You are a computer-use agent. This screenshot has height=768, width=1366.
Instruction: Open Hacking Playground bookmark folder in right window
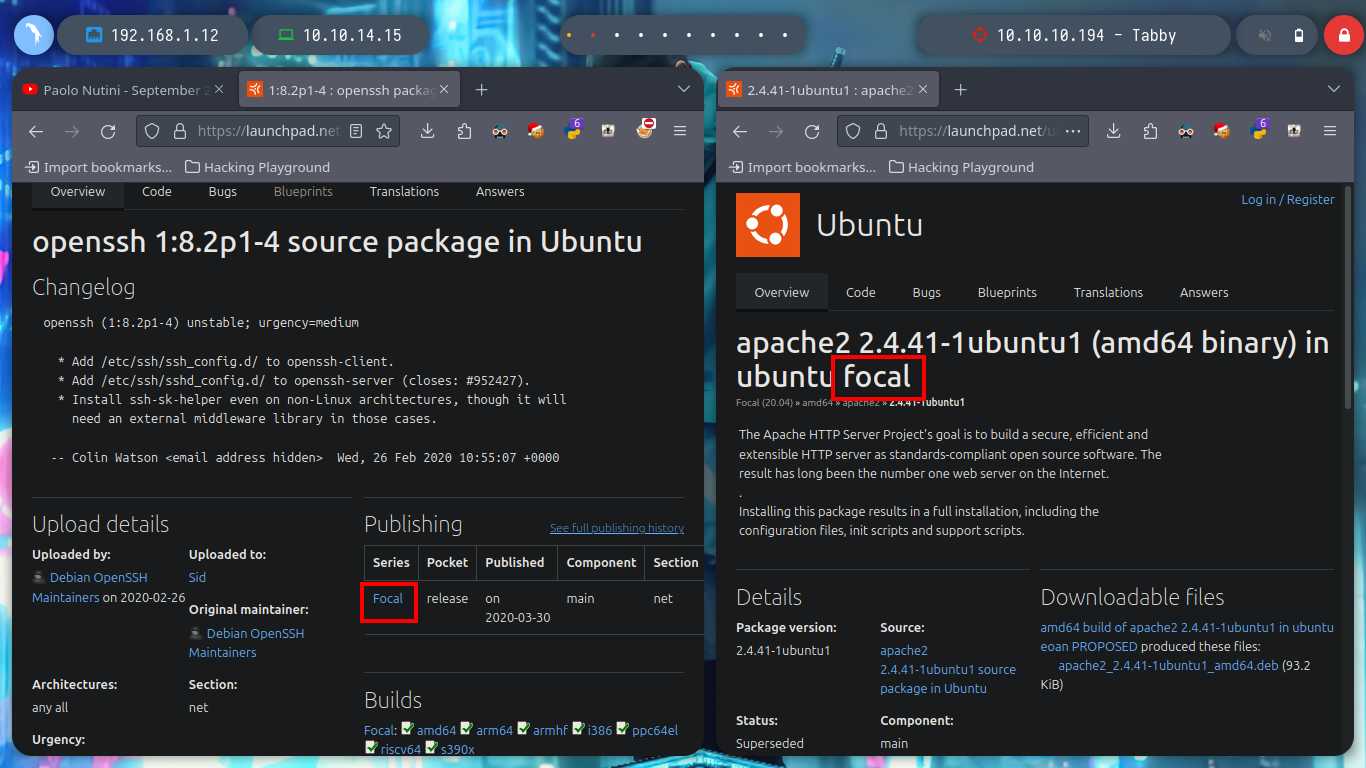(961, 167)
